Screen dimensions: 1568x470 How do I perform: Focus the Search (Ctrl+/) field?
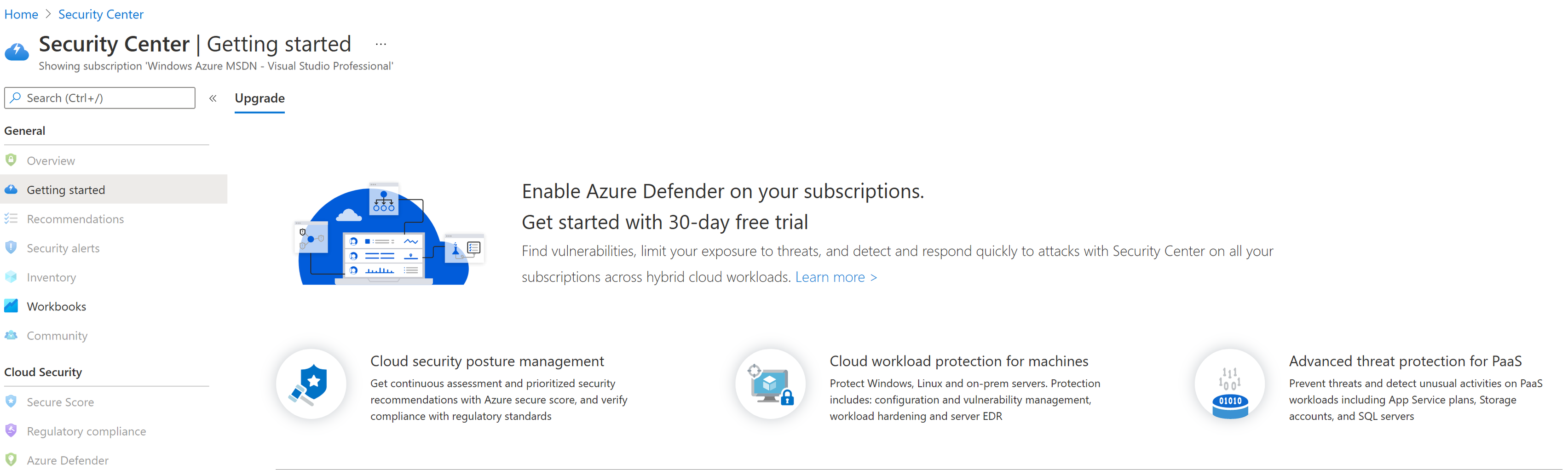point(100,98)
